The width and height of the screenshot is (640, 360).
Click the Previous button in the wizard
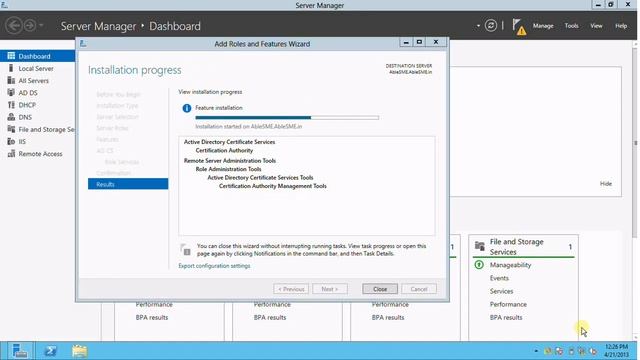291,289
